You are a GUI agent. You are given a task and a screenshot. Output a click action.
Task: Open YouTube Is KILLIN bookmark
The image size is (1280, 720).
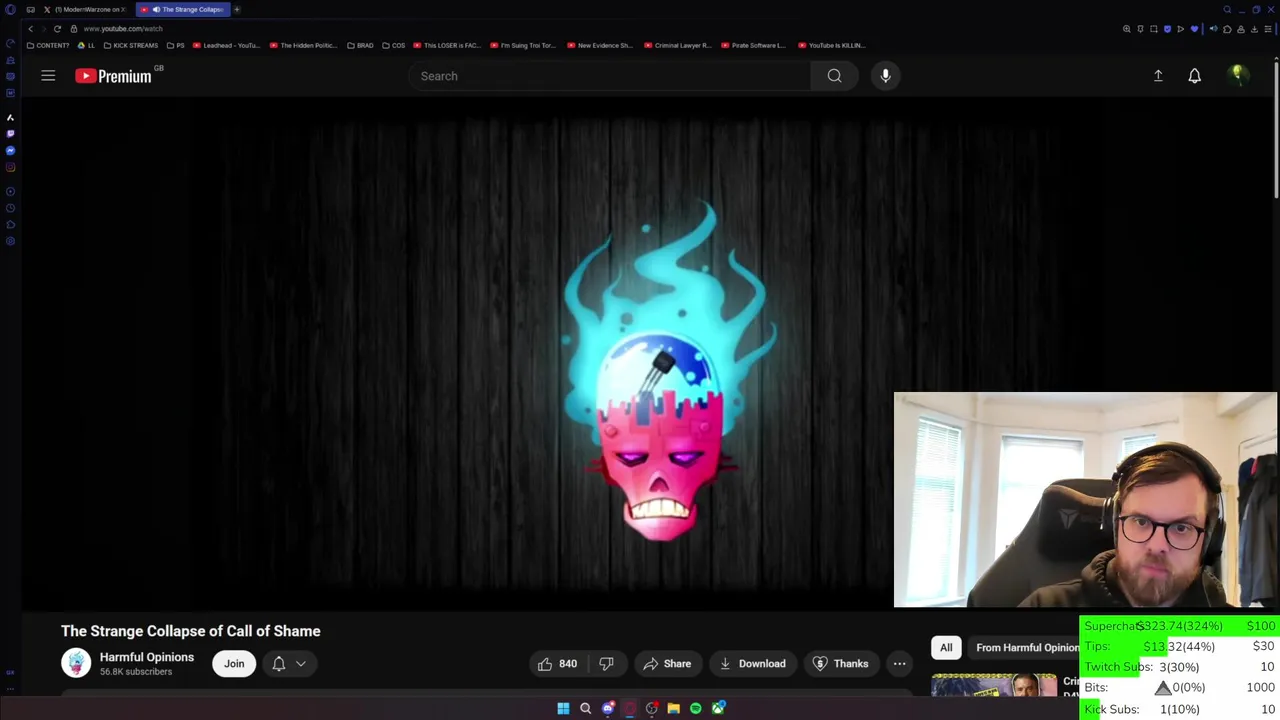832,45
